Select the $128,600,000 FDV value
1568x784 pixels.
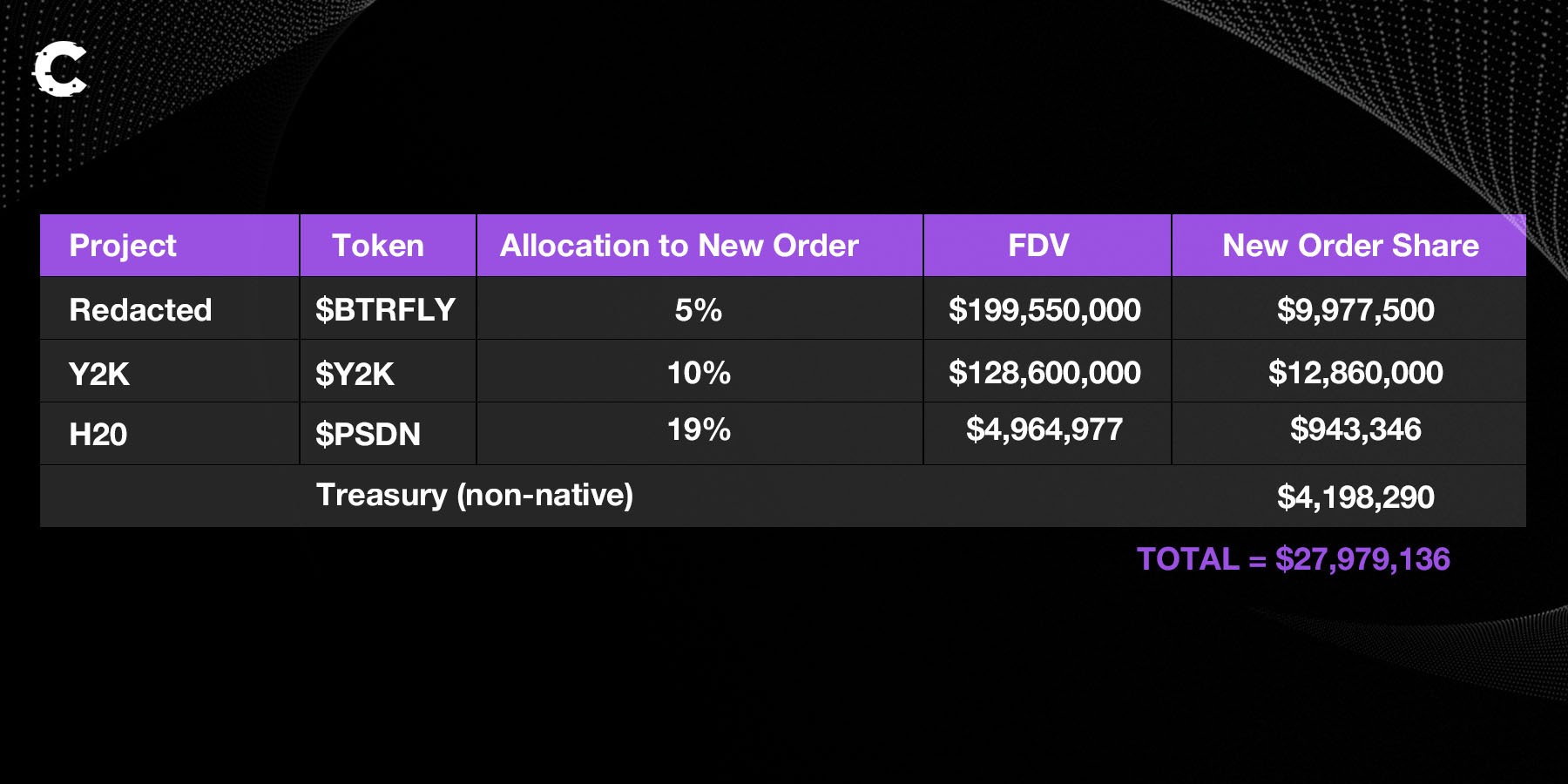point(1044,373)
